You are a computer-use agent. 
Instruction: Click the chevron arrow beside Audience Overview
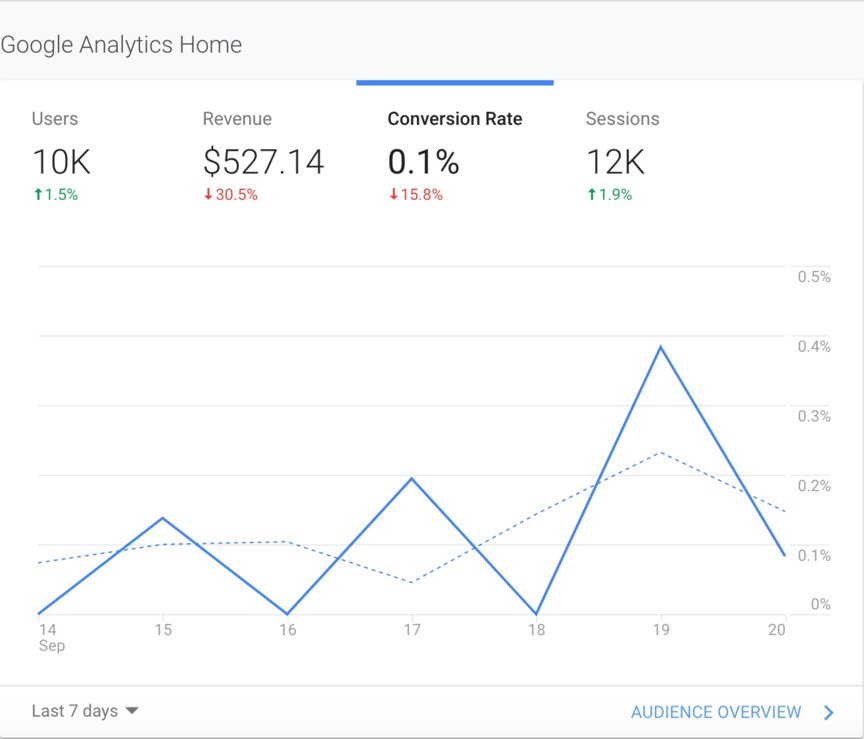(828, 713)
